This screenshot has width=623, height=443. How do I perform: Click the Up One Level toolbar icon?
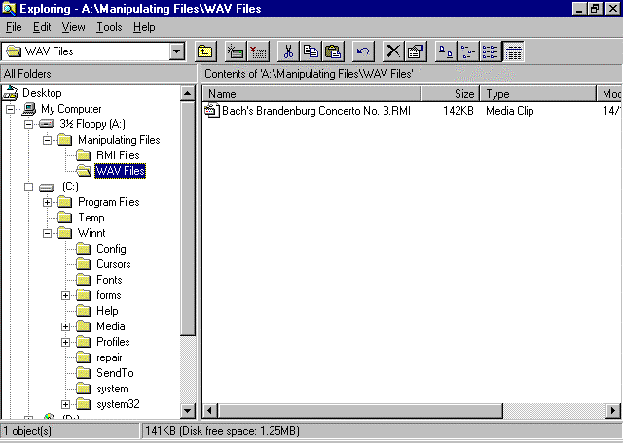point(205,51)
